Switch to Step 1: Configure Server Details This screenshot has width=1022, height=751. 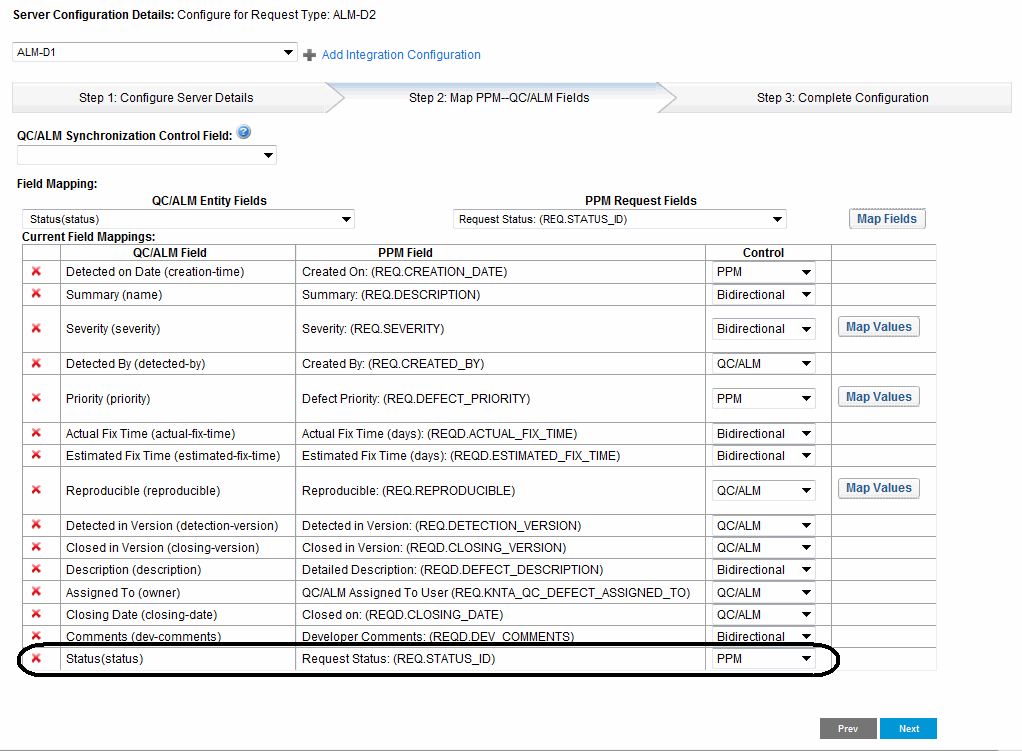[166, 98]
